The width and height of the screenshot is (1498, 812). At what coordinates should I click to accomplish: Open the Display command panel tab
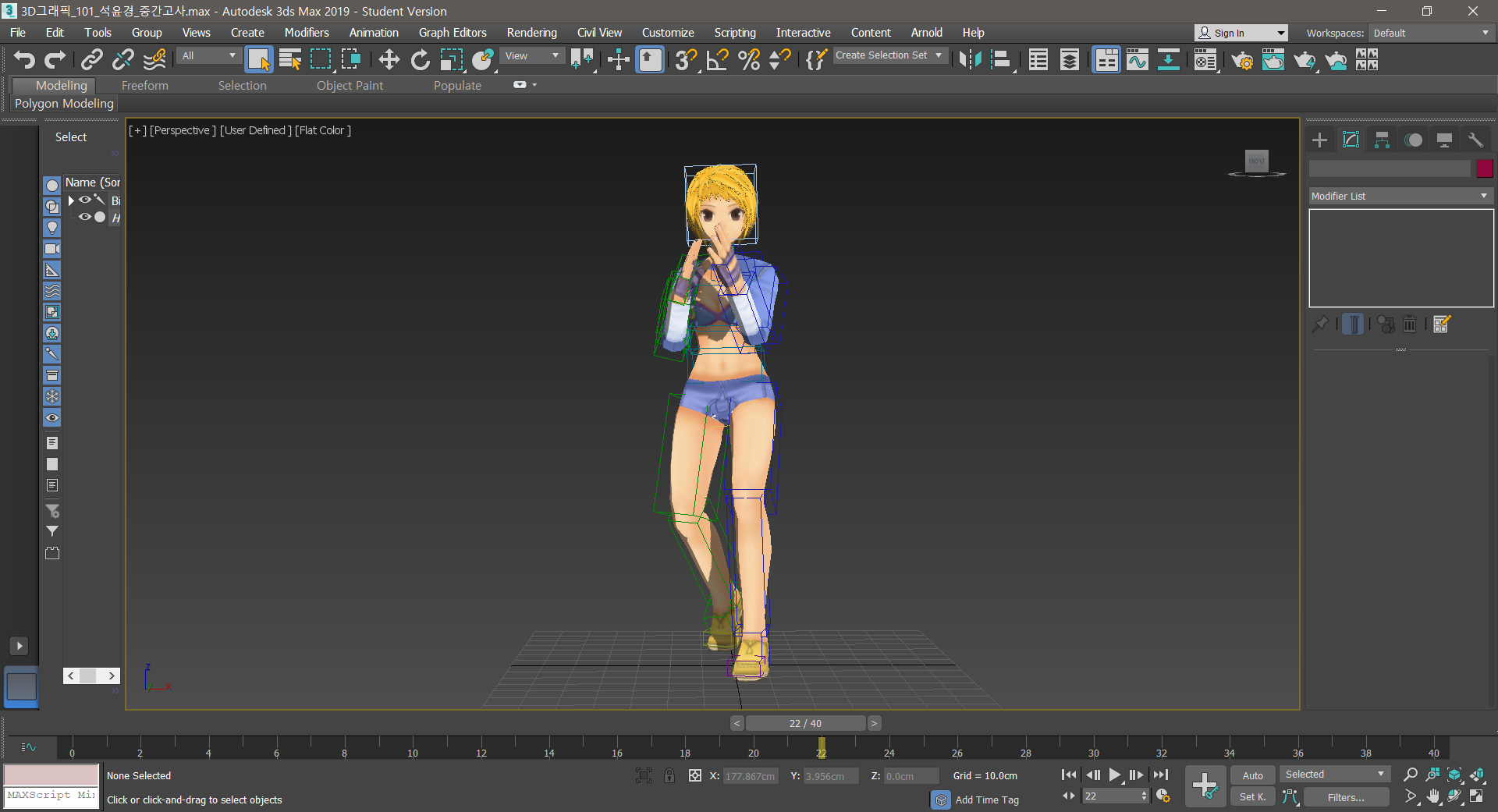(1444, 140)
